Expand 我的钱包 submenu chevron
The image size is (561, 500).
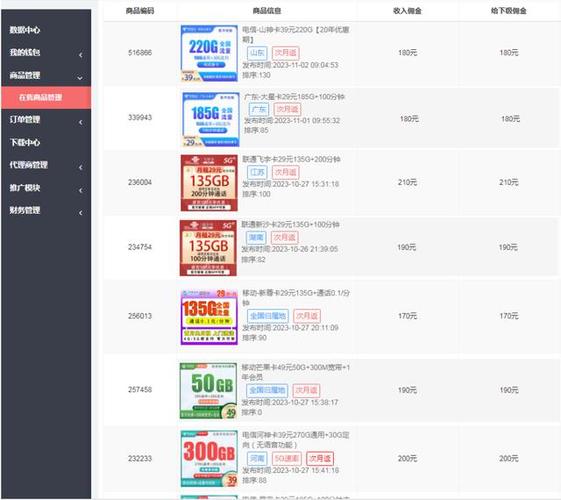coord(81,55)
